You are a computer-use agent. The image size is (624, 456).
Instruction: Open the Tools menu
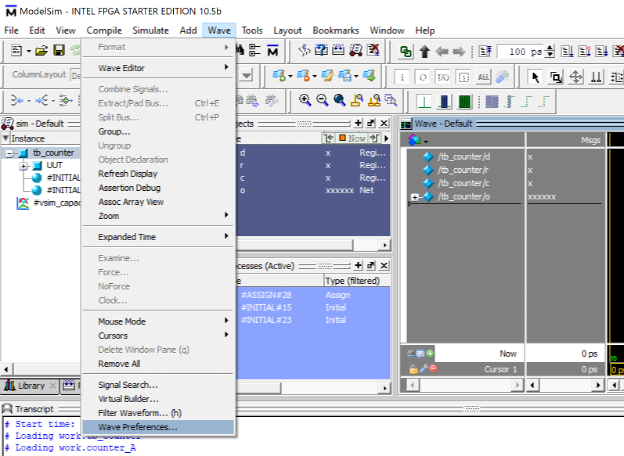coord(252,31)
